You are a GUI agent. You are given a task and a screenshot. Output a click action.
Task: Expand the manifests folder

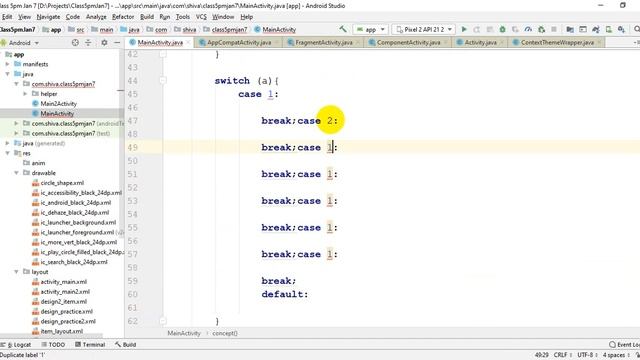7,64
